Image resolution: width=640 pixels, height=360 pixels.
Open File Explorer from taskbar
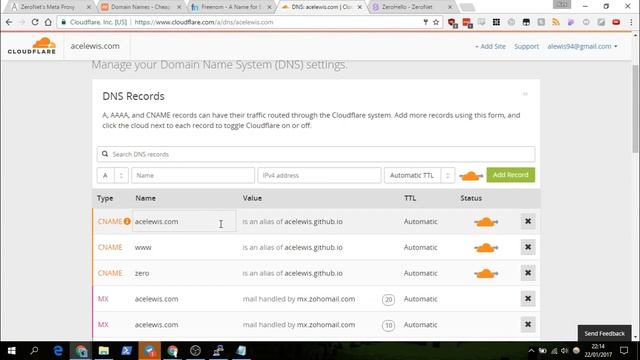pyautogui.click(x=104, y=350)
